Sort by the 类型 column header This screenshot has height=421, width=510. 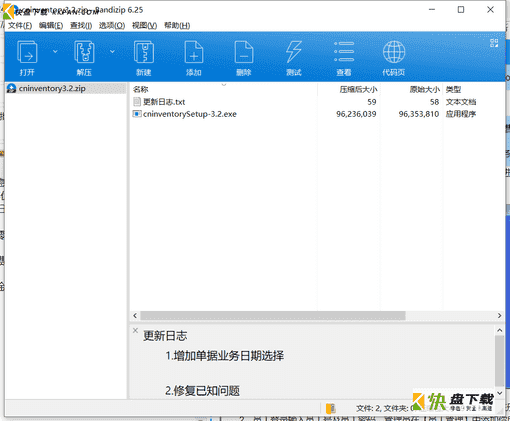tap(453, 89)
